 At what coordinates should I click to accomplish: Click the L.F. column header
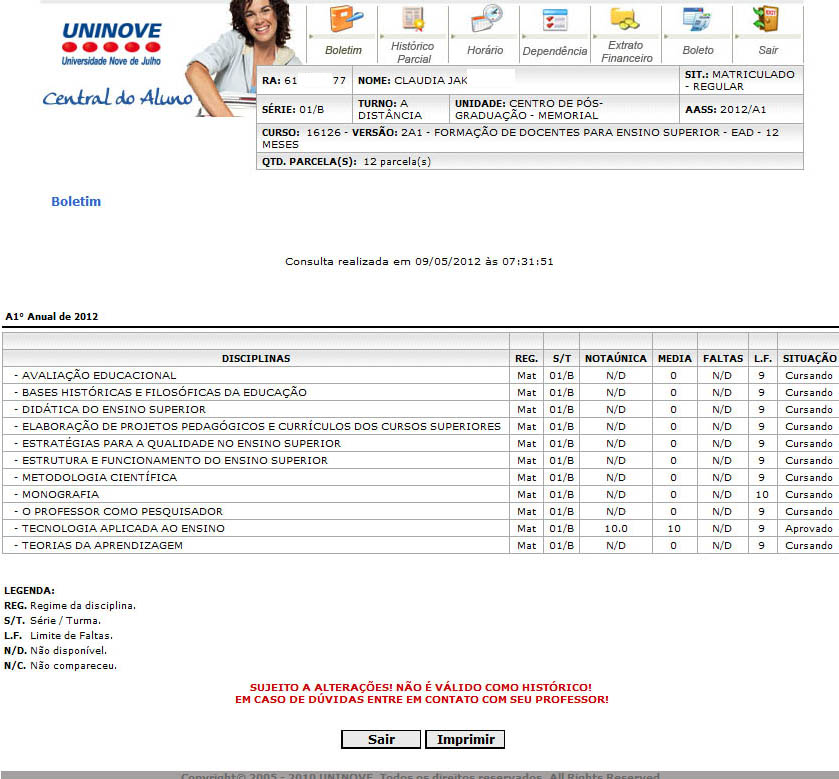[x=762, y=358]
